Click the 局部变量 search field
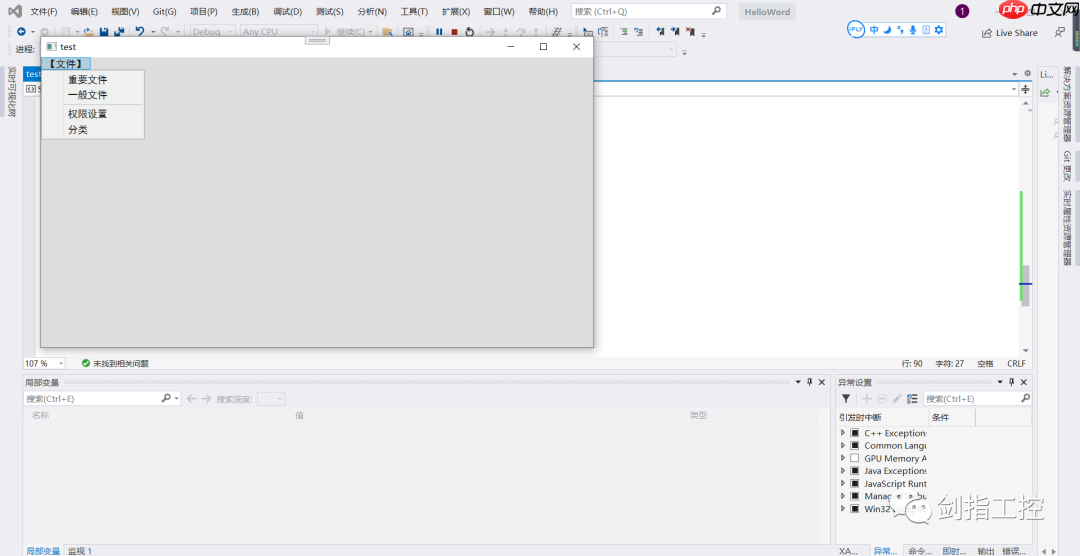The height and width of the screenshot is (556, 1080). (102, 398)
